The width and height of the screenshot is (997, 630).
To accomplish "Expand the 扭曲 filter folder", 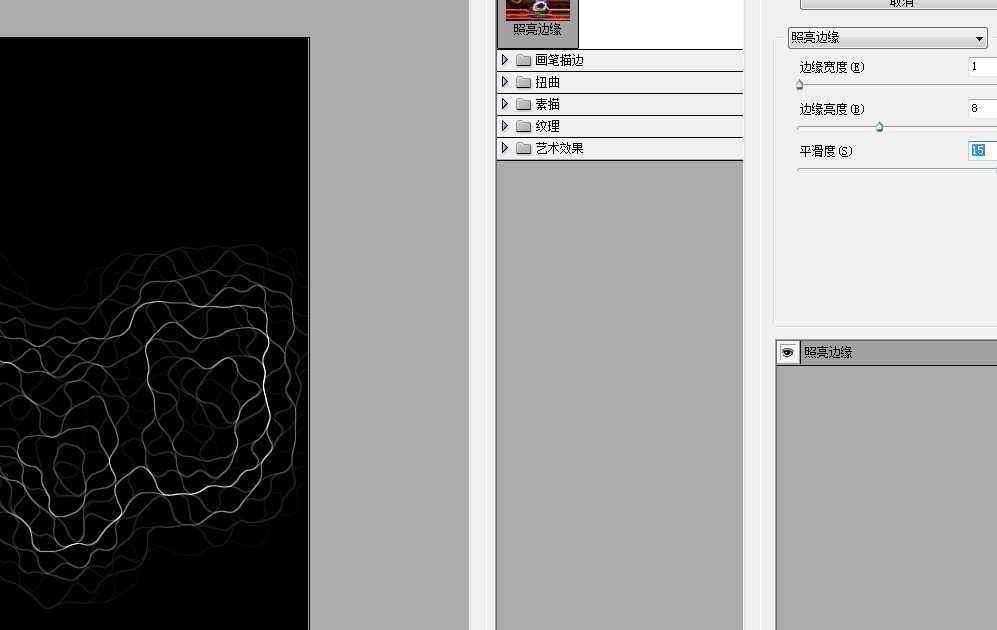I will click(x=505, y=82).
